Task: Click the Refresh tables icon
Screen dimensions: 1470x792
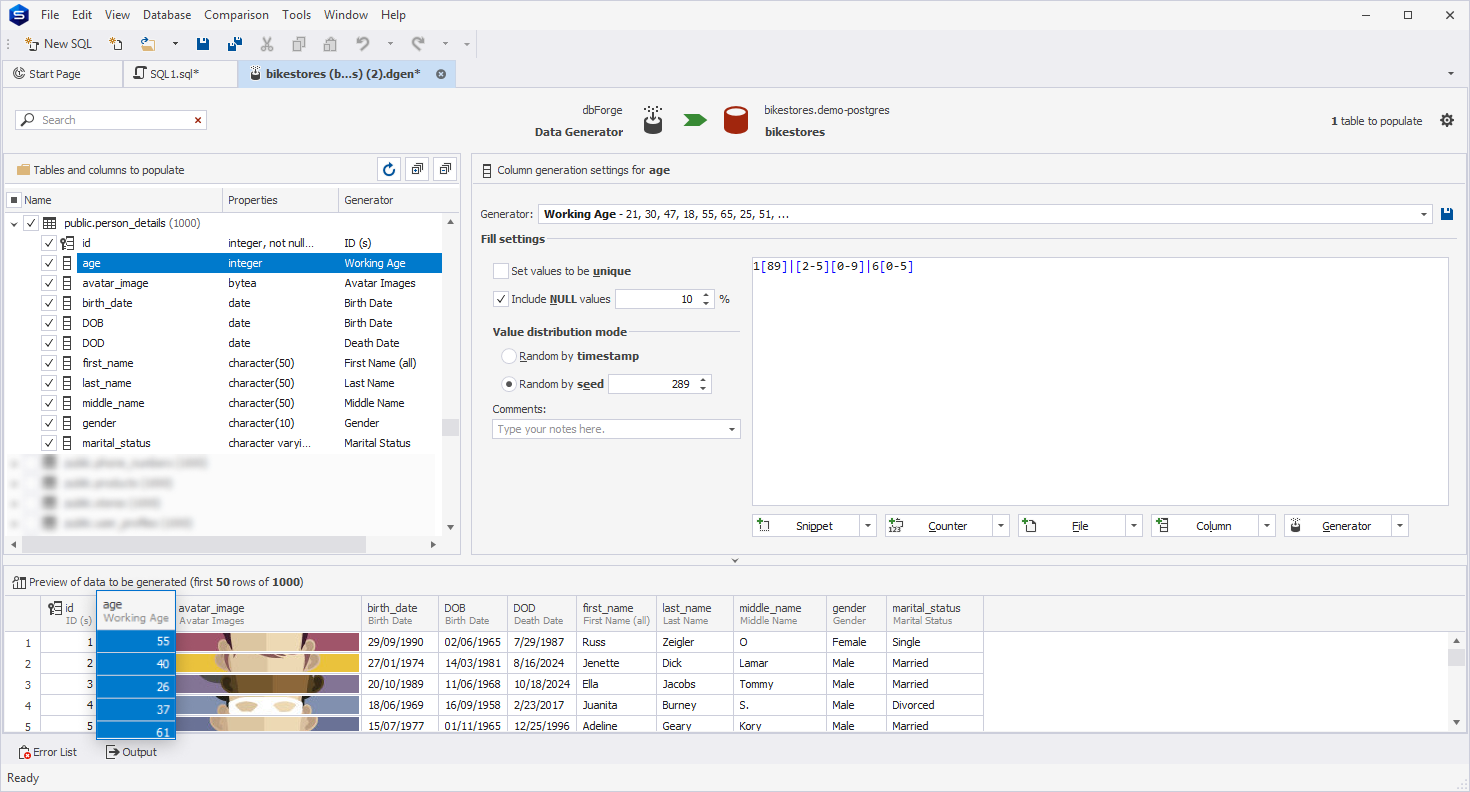Action: 390,169
